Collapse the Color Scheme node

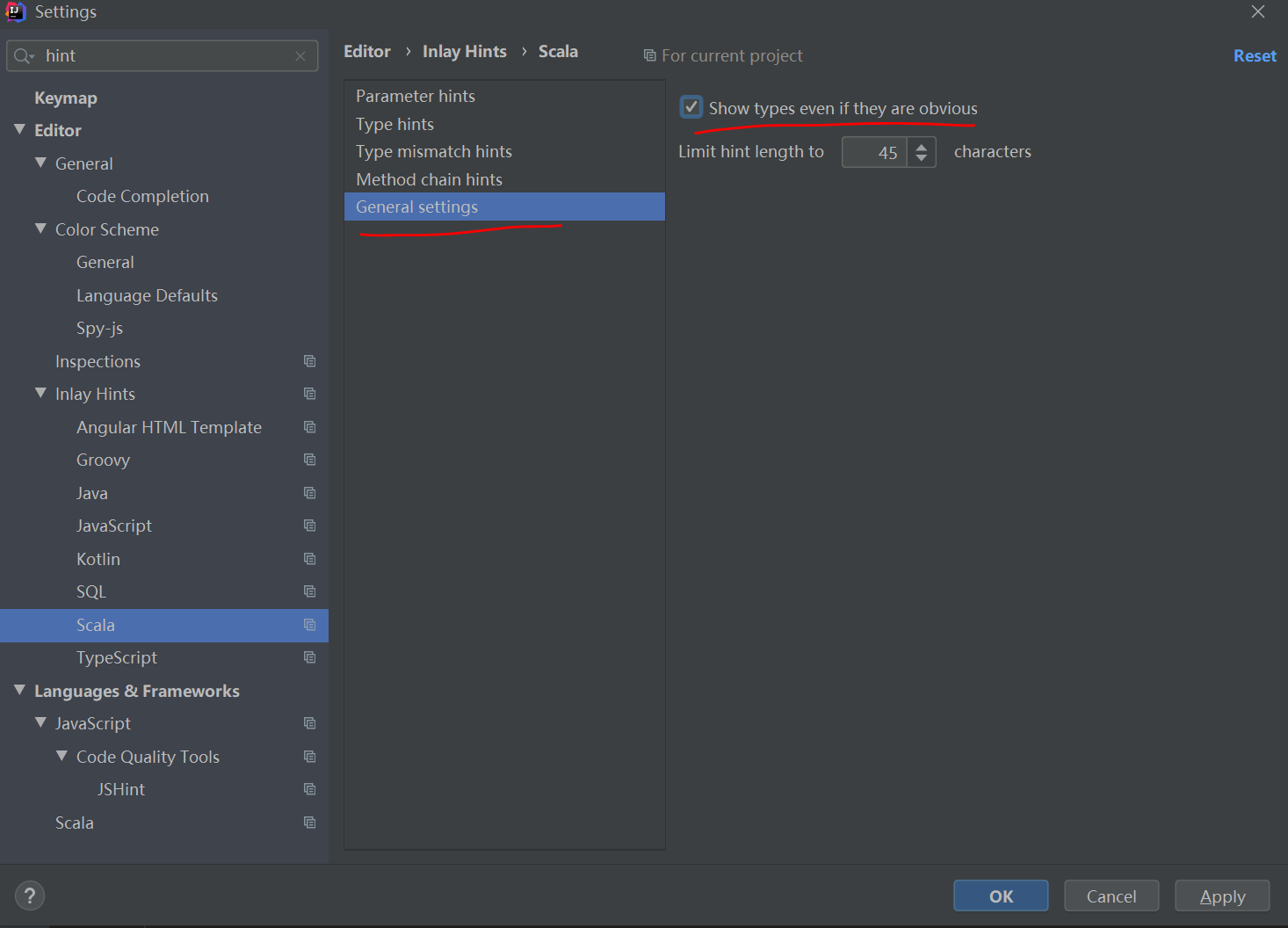tap(40, 228)
